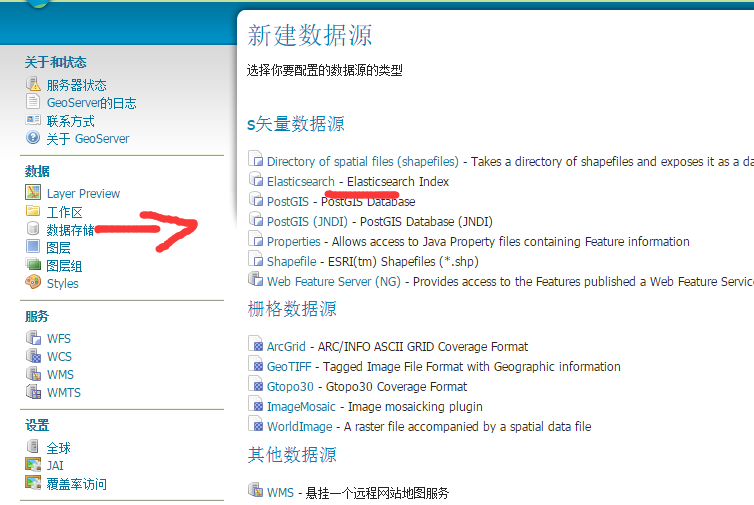
Task: Open 关于 GeoServer link
Action: pyautogui.click(x=88, y=139)
